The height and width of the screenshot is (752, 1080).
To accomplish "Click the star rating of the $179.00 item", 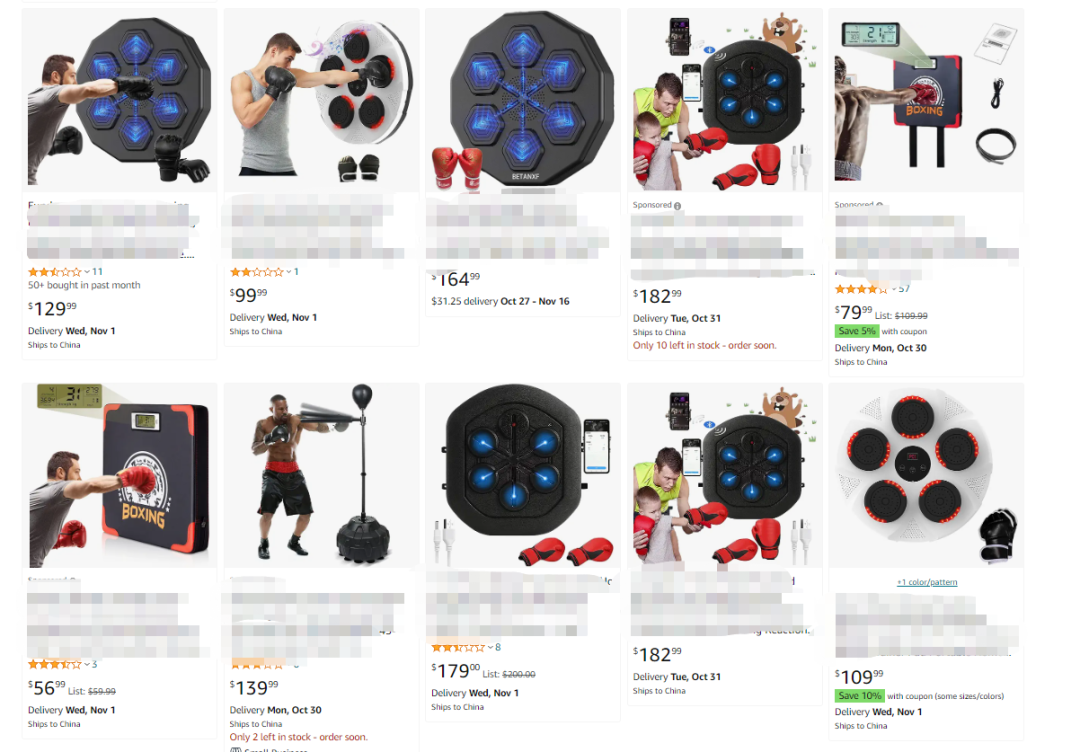I will pyautogui.click(x=458, y=647).
